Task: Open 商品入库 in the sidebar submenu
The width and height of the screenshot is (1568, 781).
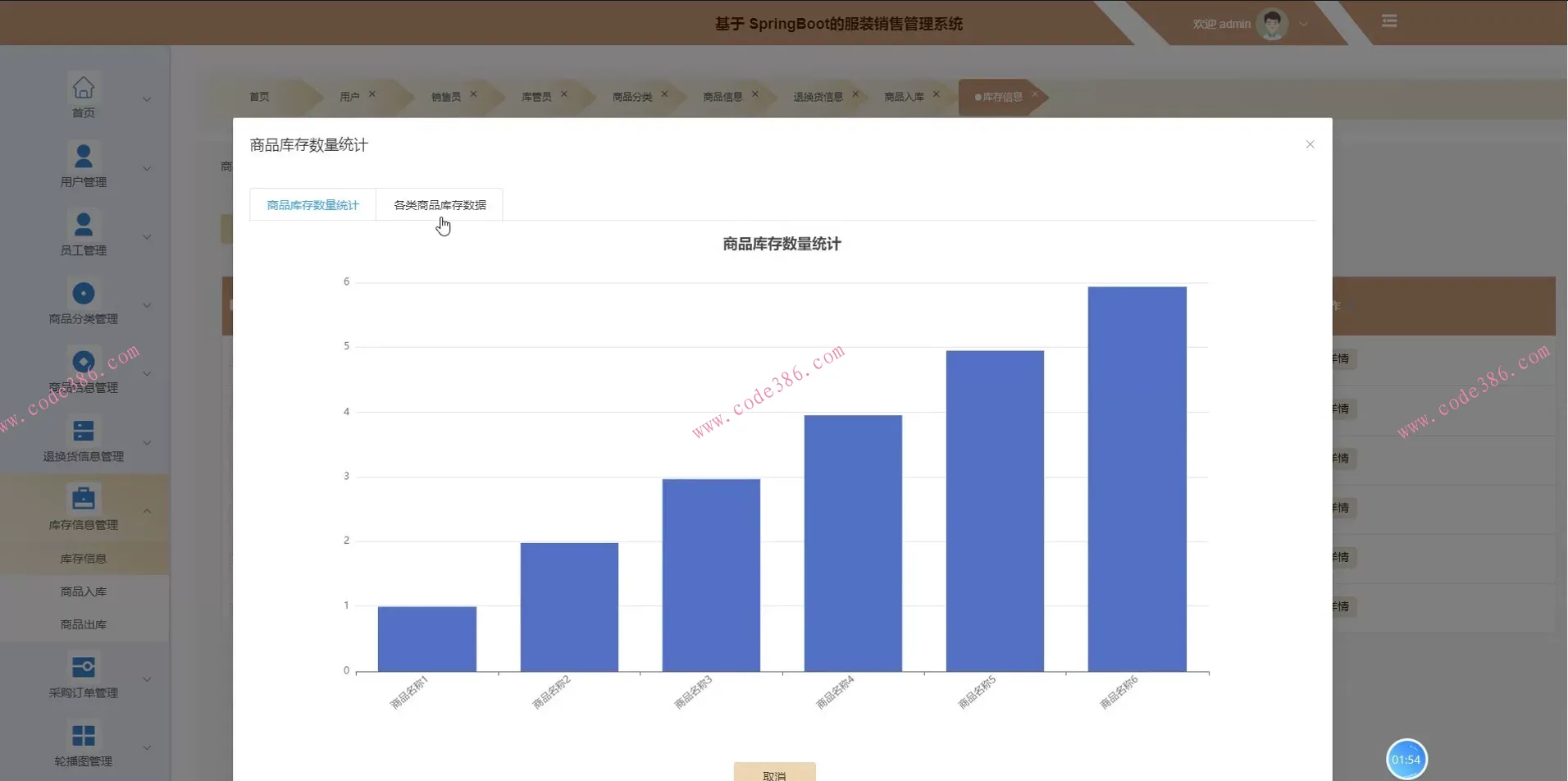Action: [x=83, y=591]
